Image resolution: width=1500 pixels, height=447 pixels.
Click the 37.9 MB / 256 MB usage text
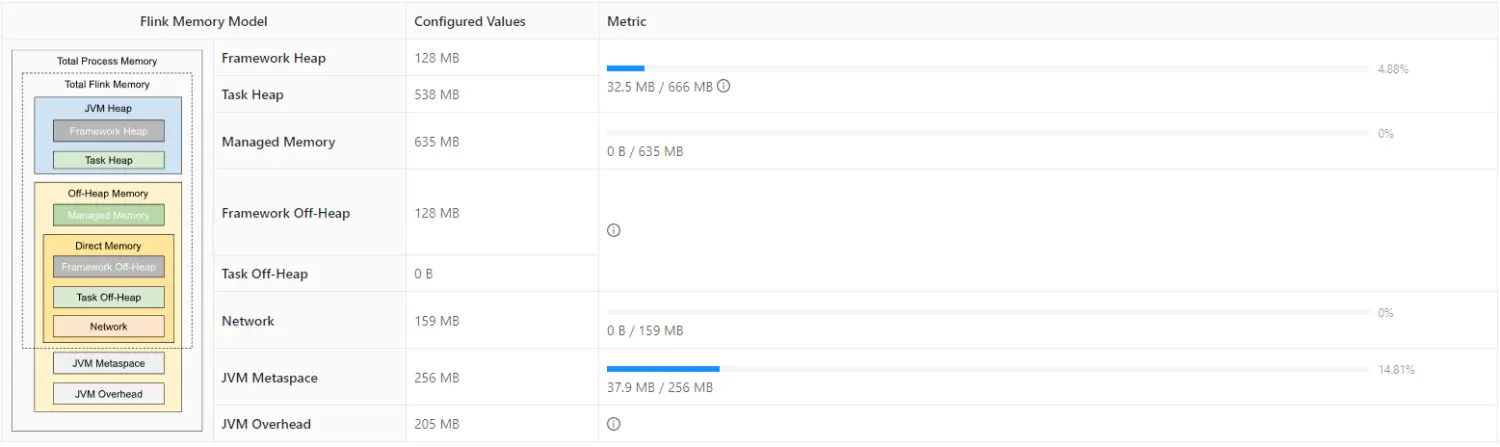click(660, 388)
